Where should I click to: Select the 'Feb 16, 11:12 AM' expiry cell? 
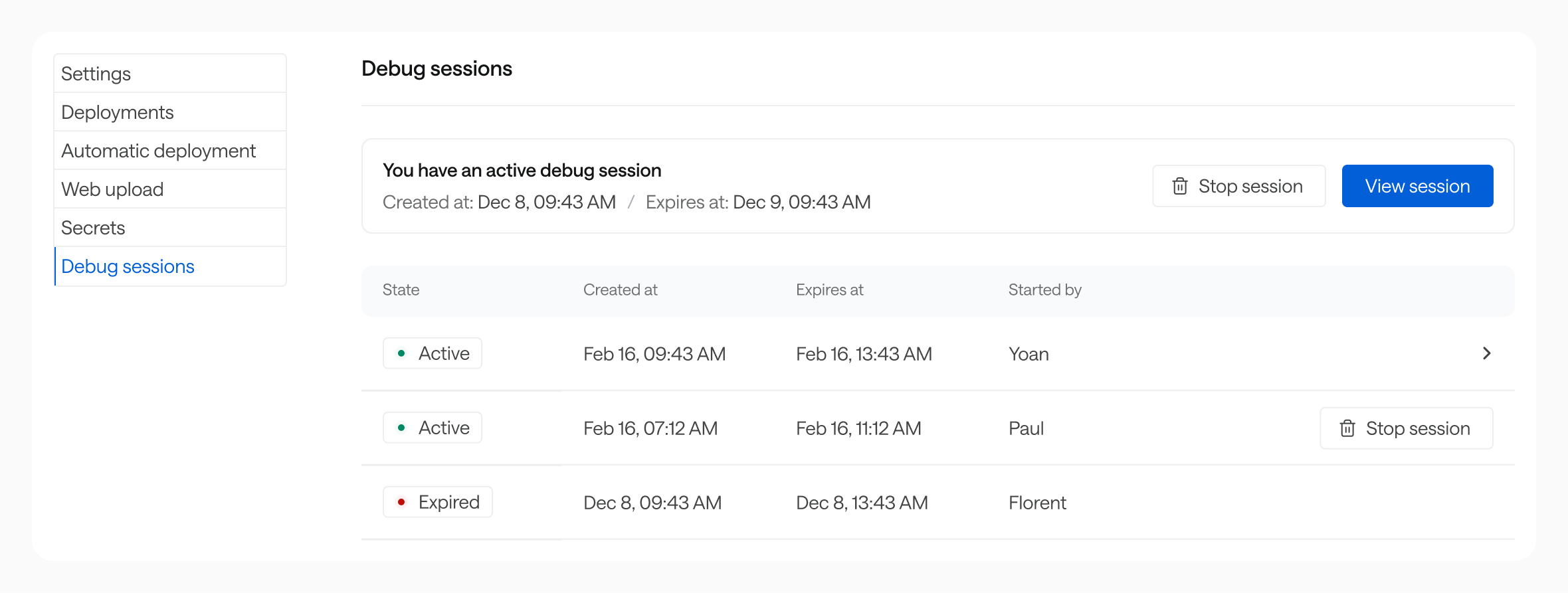tap(858, 428)
